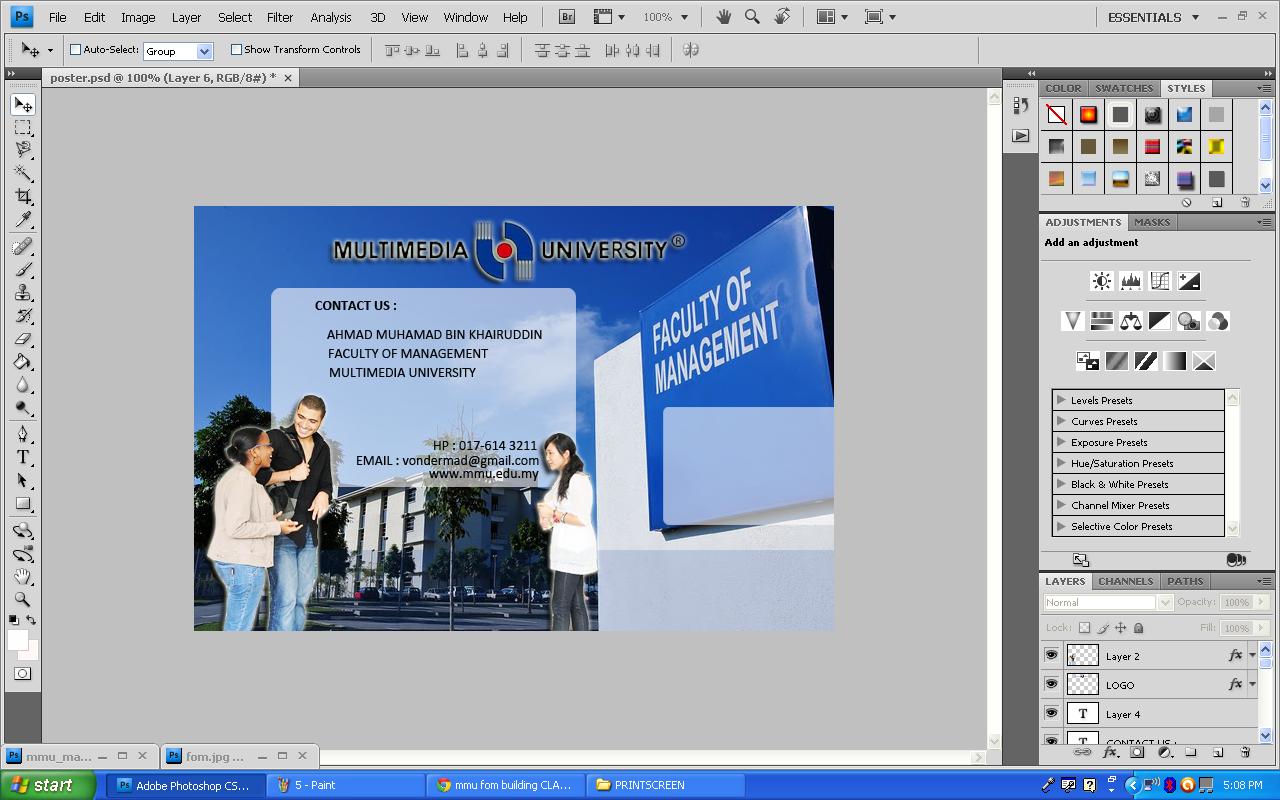Select the Rectangular Marquee tool
The width and height of the screenshot is (1280, 800).
click(x=23, y=128)
